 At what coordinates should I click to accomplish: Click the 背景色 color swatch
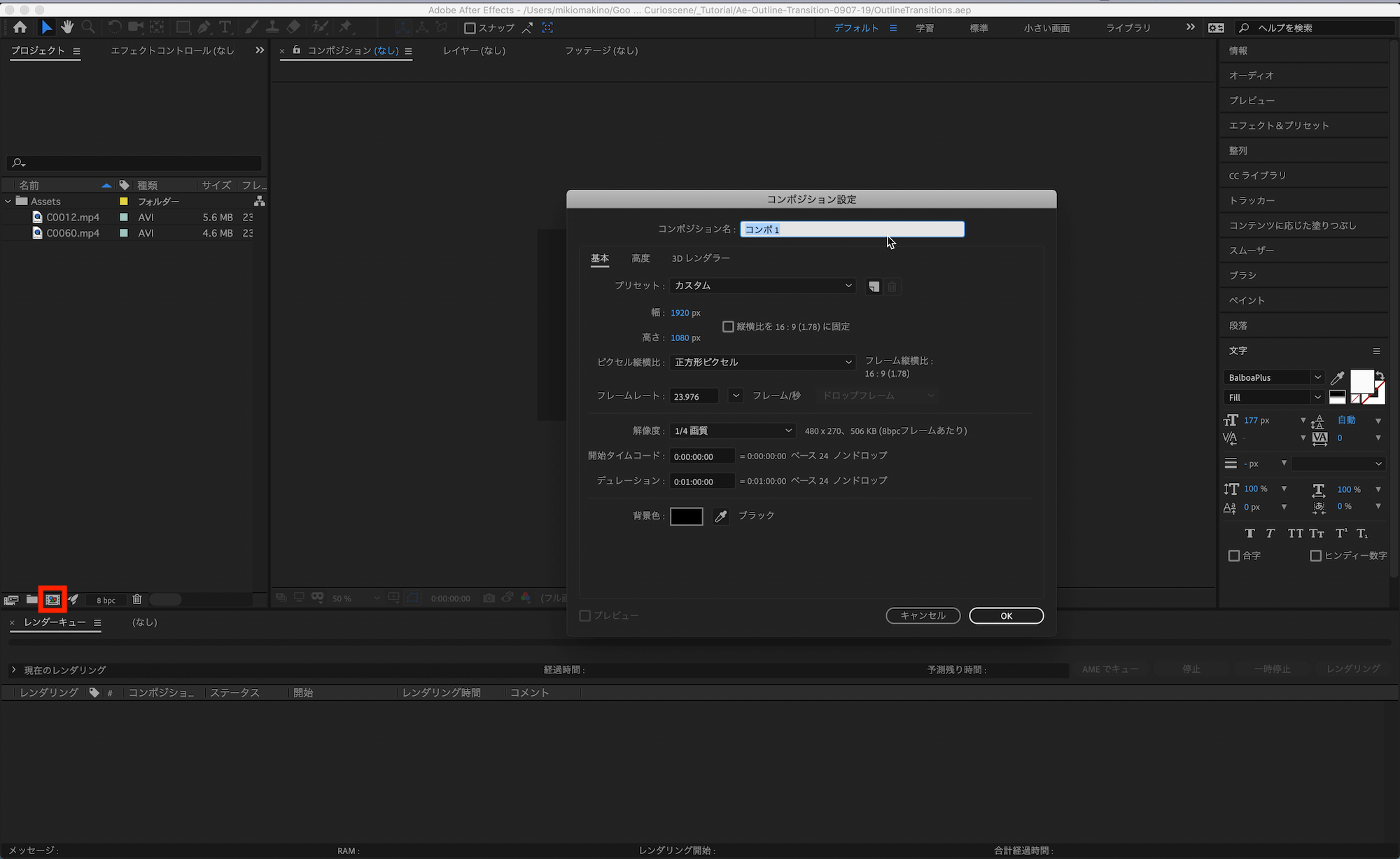click(686, 516)
